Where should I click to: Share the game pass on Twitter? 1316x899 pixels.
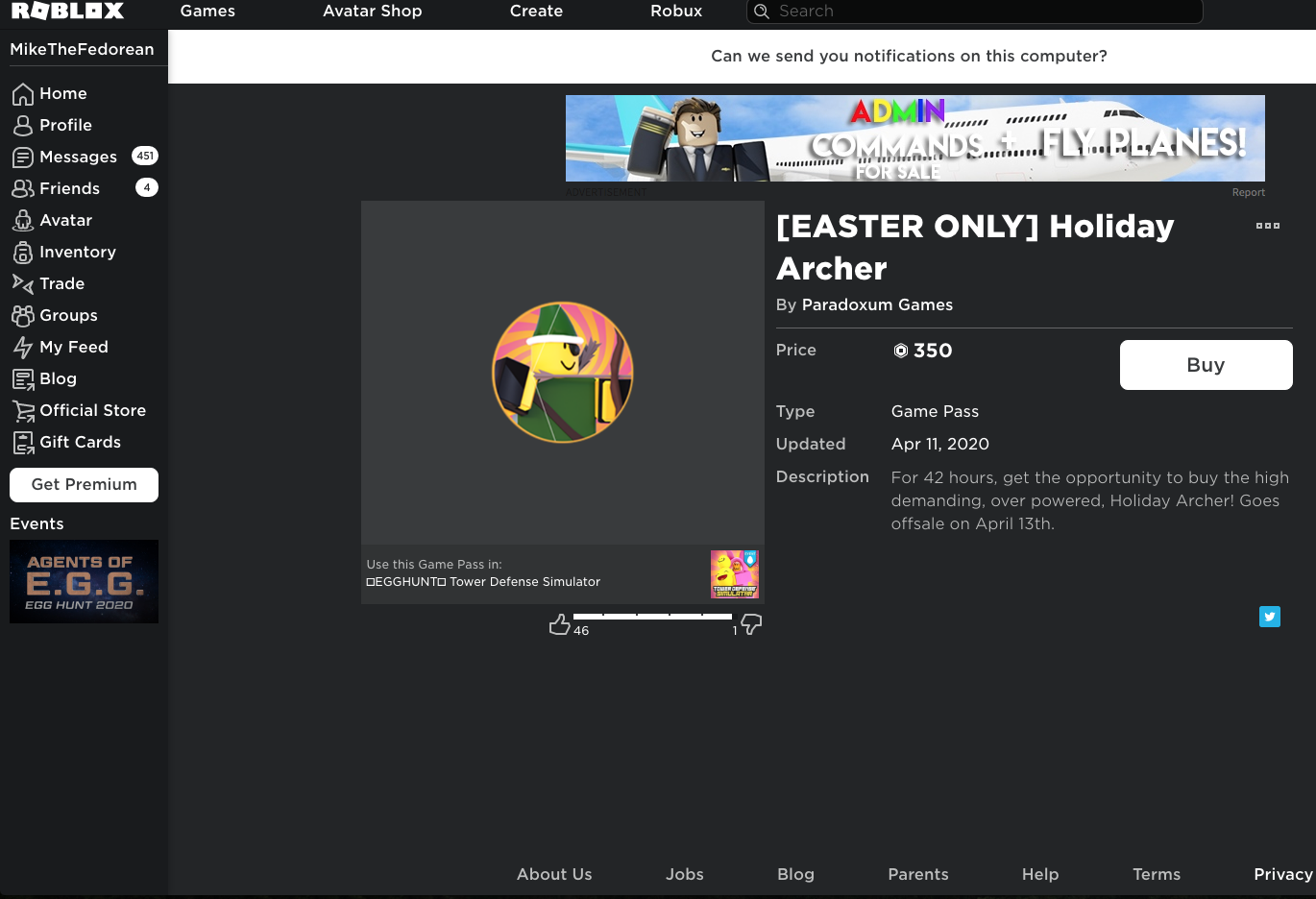click(1270, 617)
